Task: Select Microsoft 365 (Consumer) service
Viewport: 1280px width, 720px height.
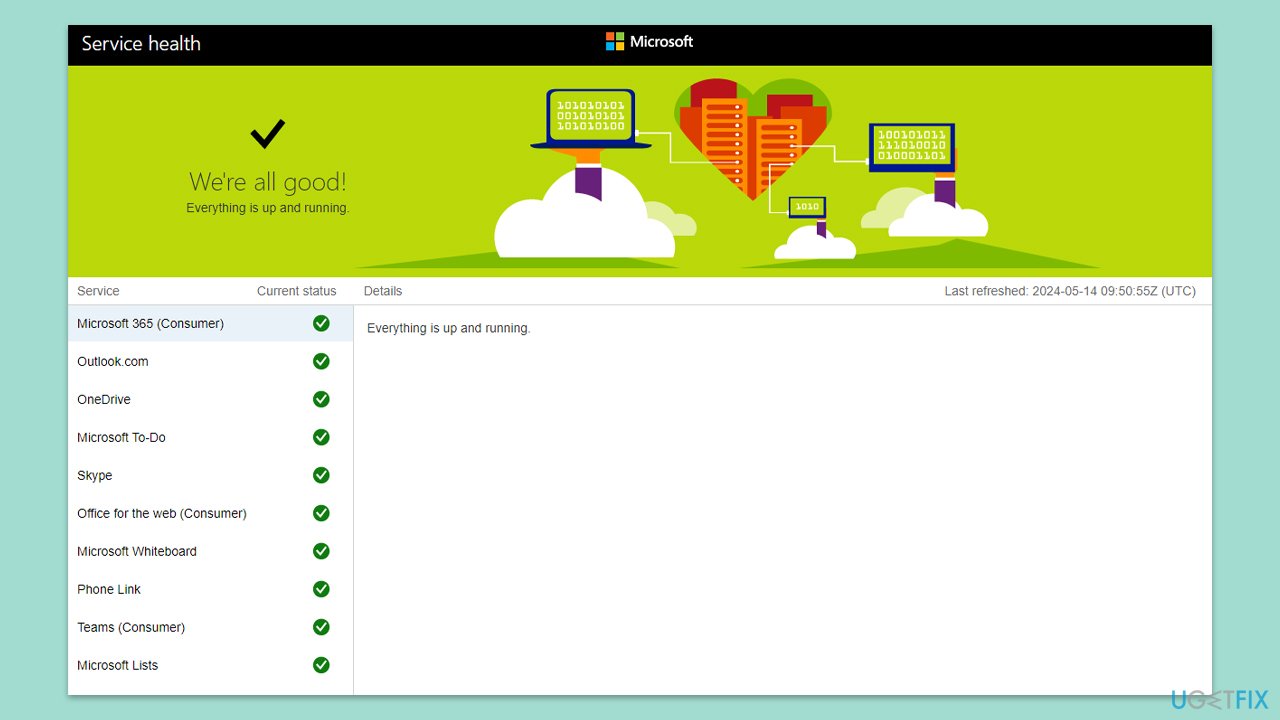Action: [210, 323]
